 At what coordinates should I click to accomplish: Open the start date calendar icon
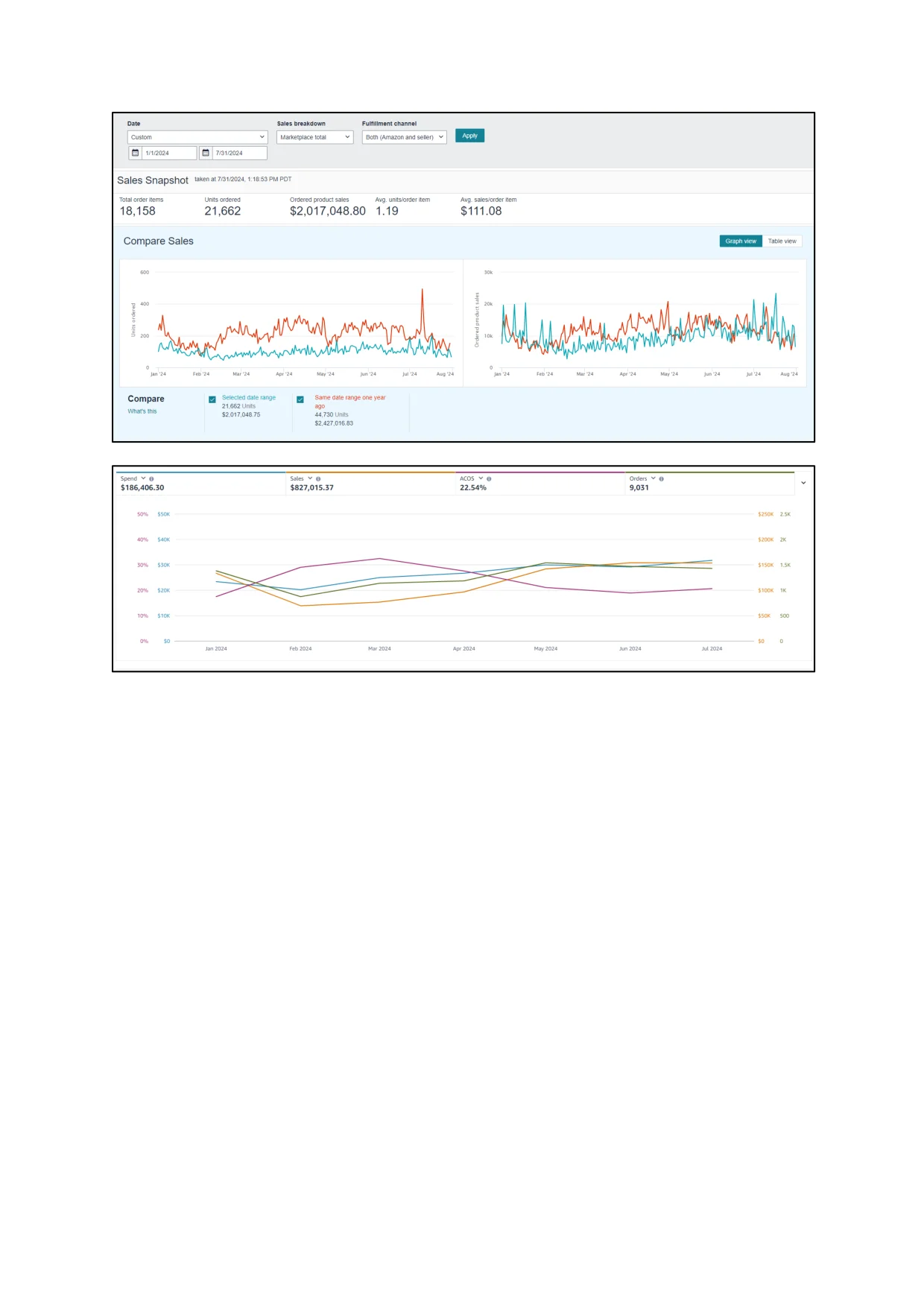(135, 153)
